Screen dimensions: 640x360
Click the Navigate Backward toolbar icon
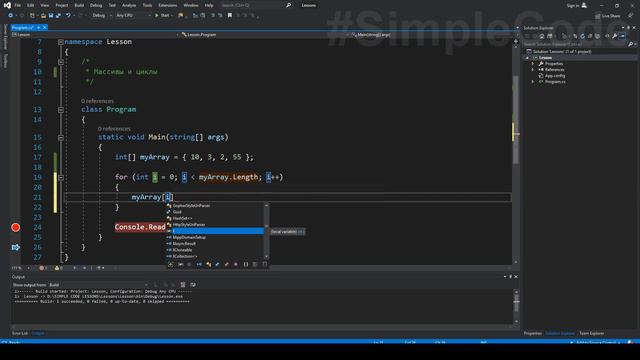[10, 15]
